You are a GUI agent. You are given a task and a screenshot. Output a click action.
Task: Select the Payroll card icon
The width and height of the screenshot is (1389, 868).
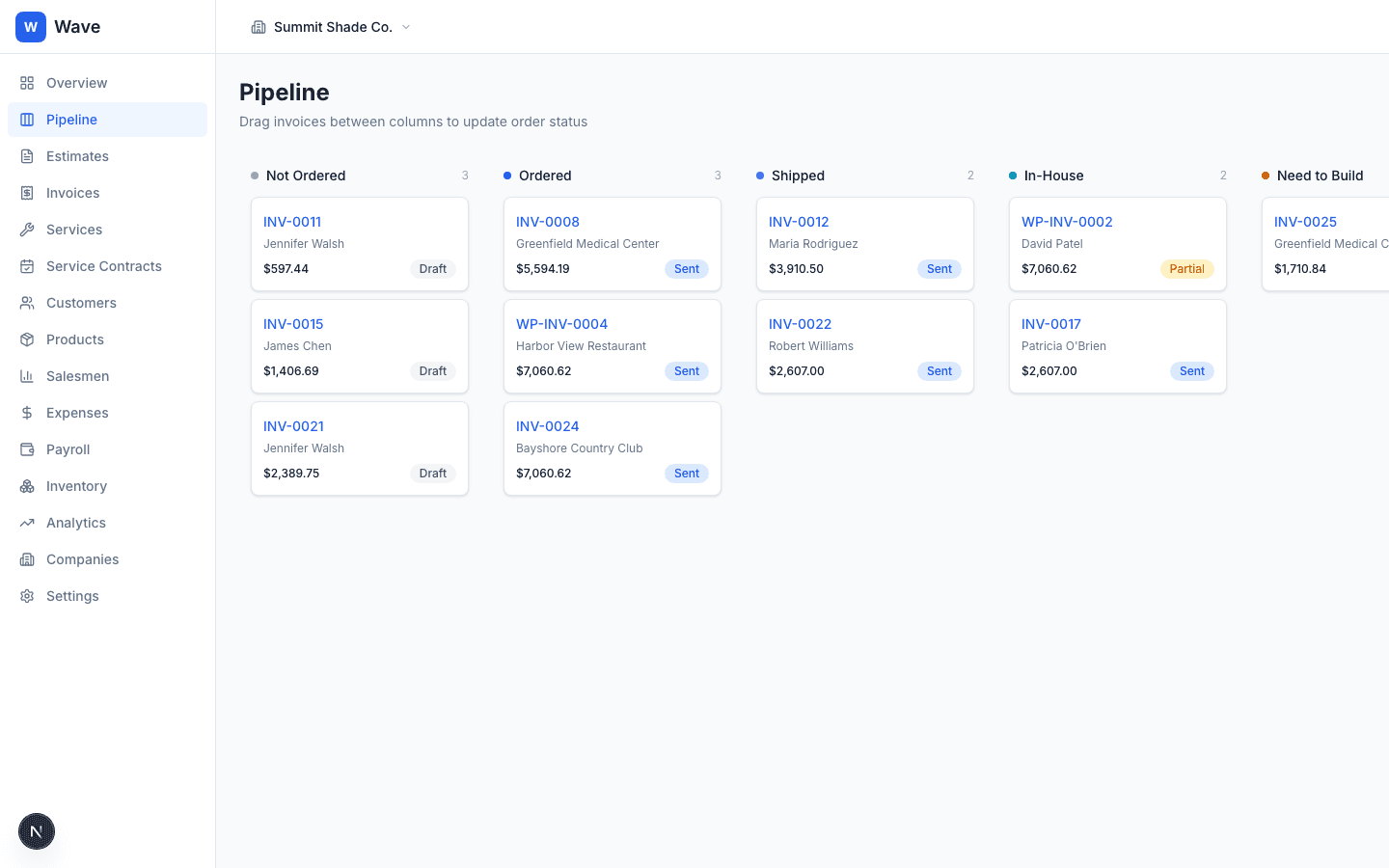(27, 449)
